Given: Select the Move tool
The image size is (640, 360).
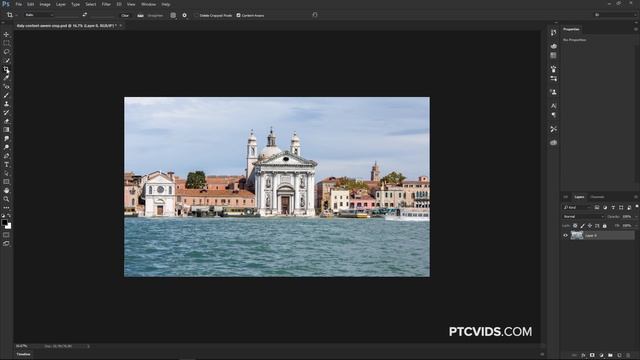Looking at the screenshot, I should pyautogui.click(x=6, y=35).
